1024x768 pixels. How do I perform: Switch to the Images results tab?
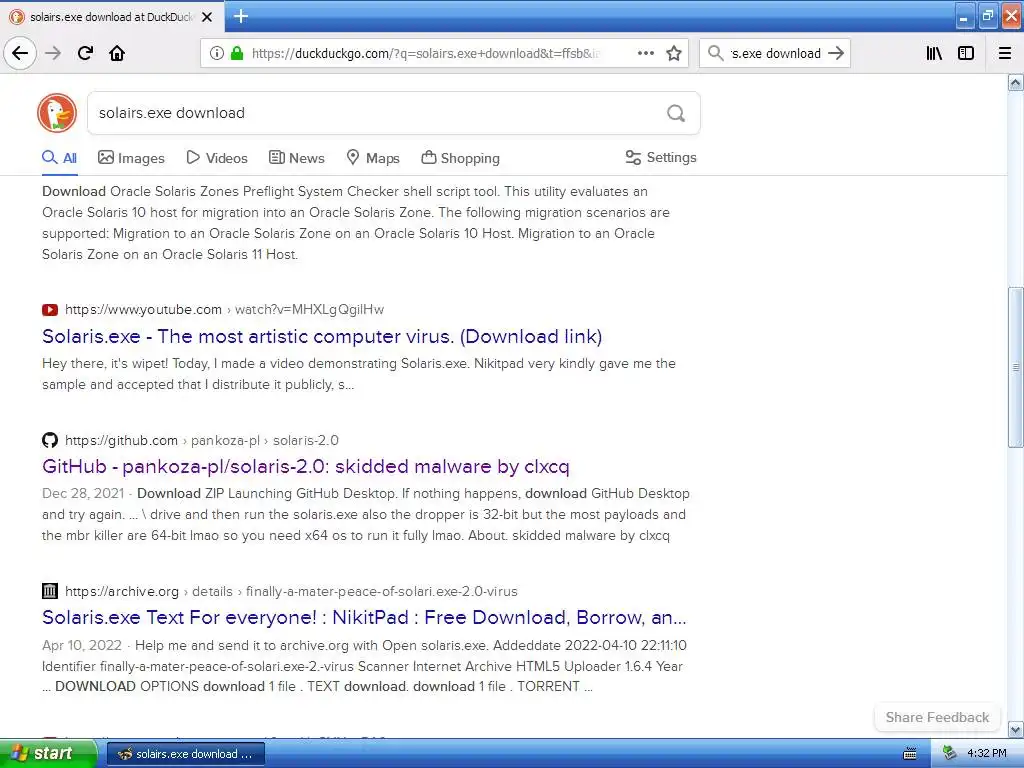pos(131,158)
